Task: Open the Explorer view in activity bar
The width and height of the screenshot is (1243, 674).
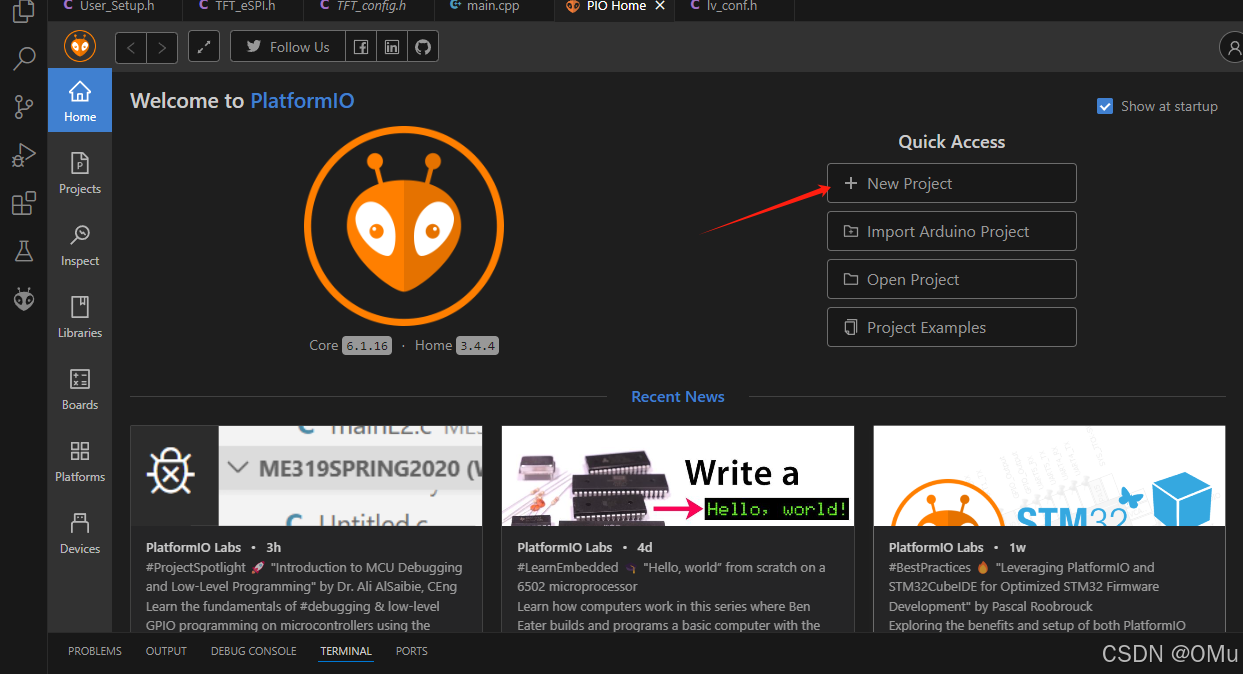Action: pos(24,12)
